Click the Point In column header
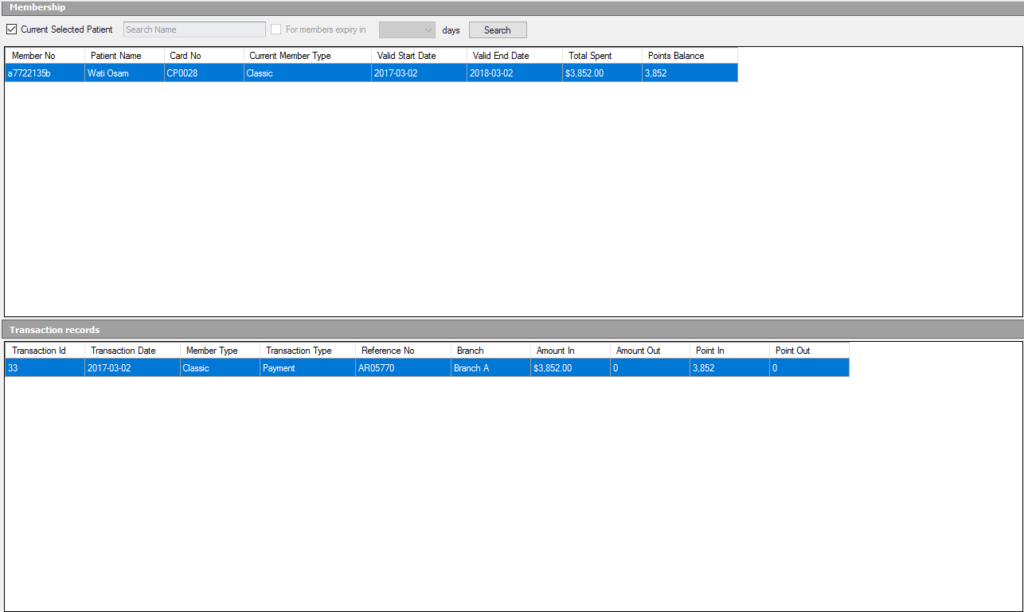 730,351
